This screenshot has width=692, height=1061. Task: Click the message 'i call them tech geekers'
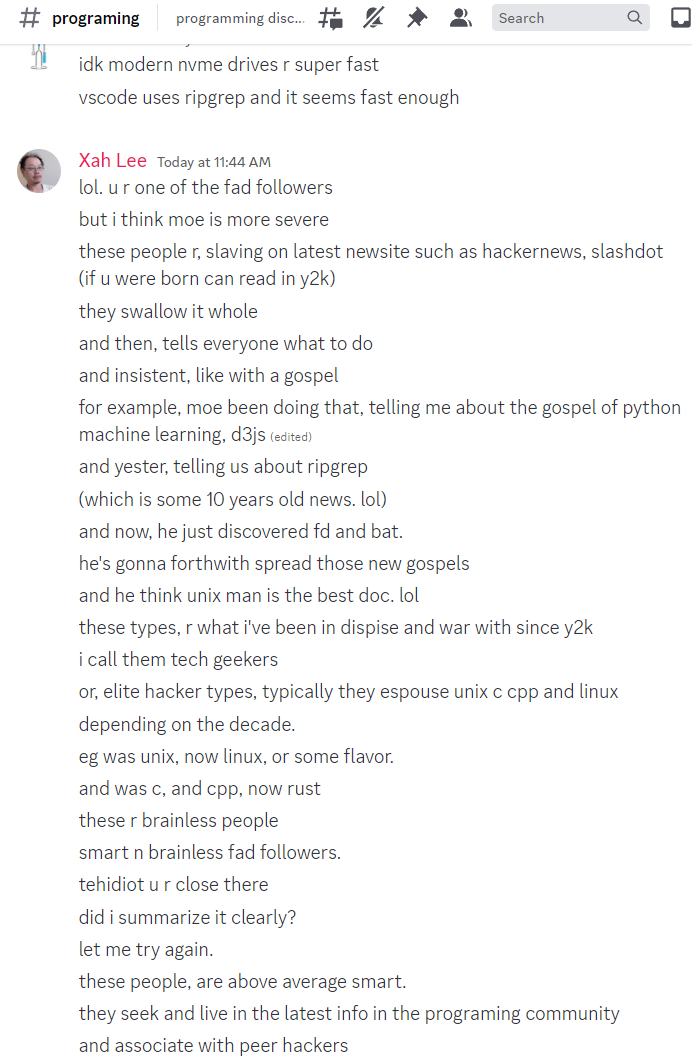[x=179, y=660]
